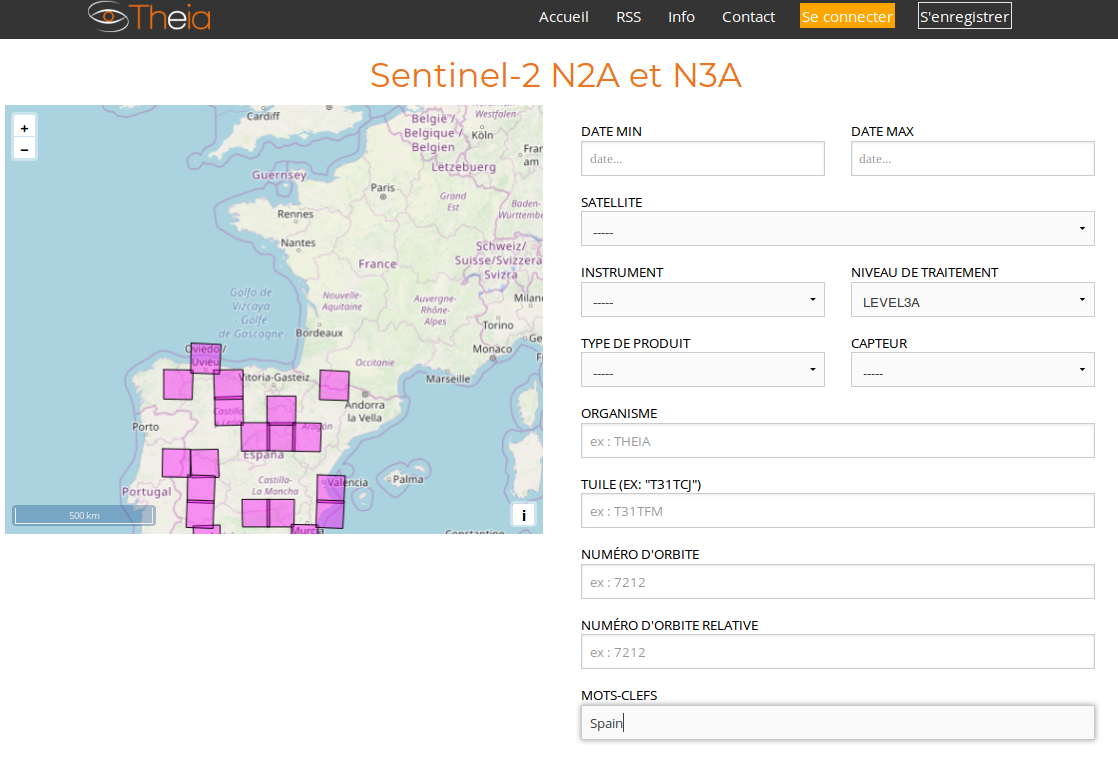Click Numéro d'orbite relative field

(x=837, y=652)
